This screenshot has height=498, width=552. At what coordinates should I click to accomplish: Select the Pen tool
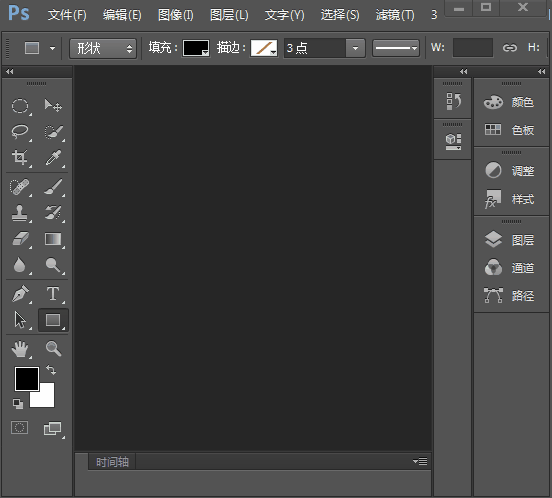pyautogui.click(x=20, y=294)
